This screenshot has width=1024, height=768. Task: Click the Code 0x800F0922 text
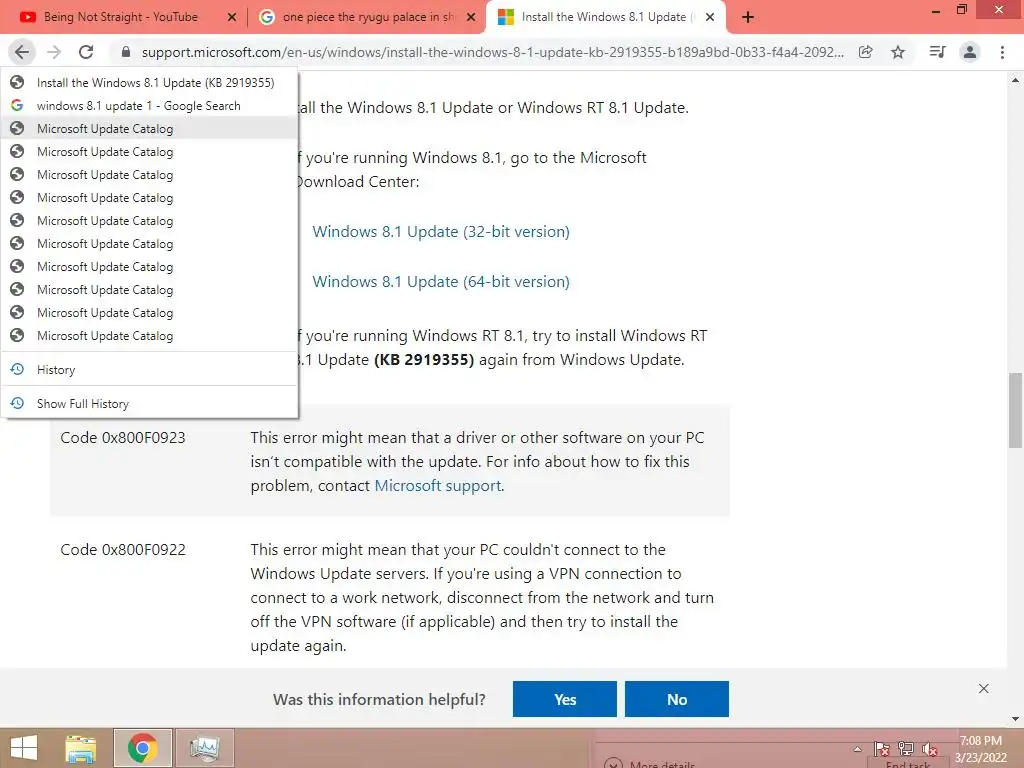pos(123,550)
